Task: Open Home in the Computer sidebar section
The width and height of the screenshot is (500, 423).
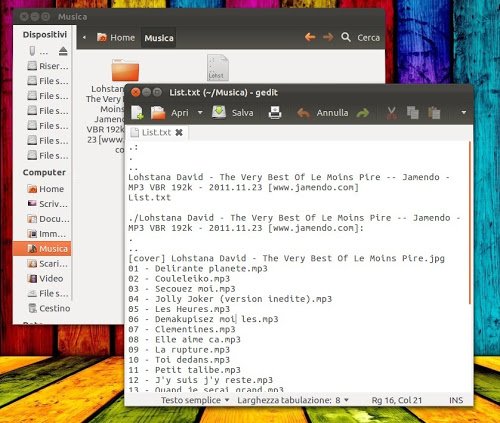Action: [45, 189]
